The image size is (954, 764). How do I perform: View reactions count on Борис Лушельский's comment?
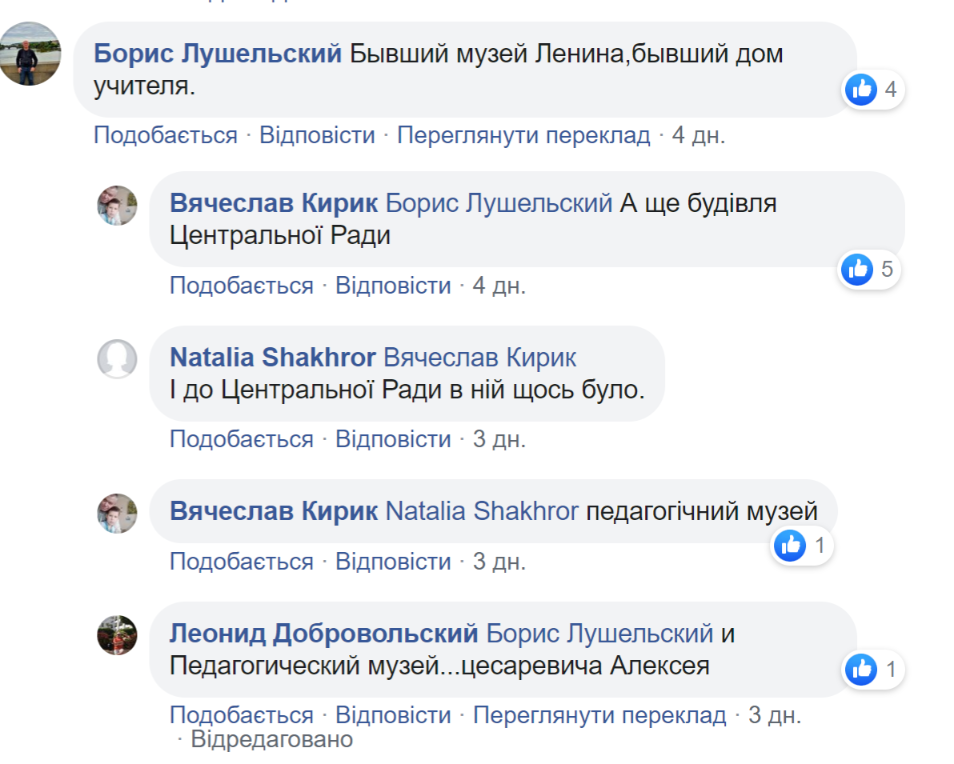point(871,89)
